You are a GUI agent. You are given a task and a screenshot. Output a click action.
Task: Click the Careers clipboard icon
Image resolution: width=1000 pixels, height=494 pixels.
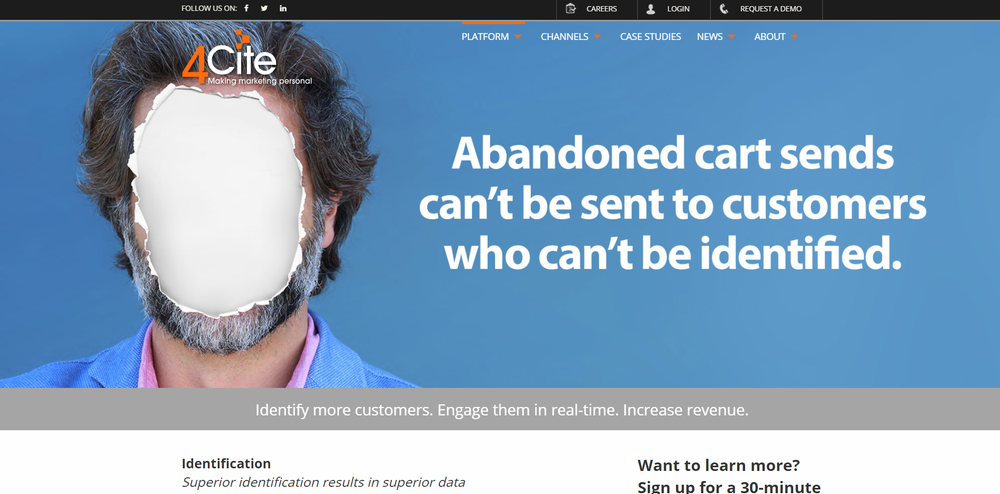(571, 8)
